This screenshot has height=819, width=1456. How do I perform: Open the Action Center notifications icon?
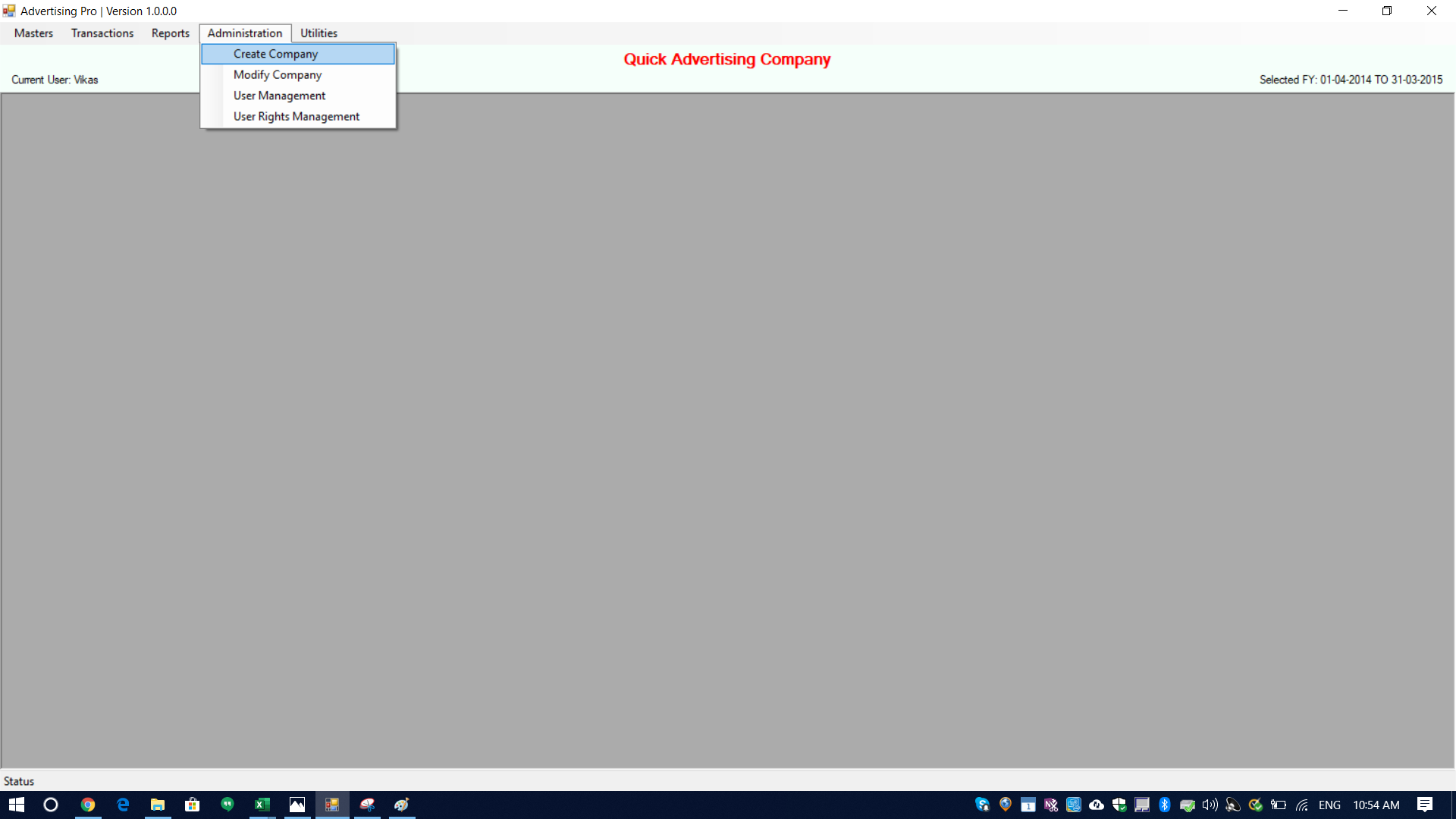click(x=1425, y=805)
